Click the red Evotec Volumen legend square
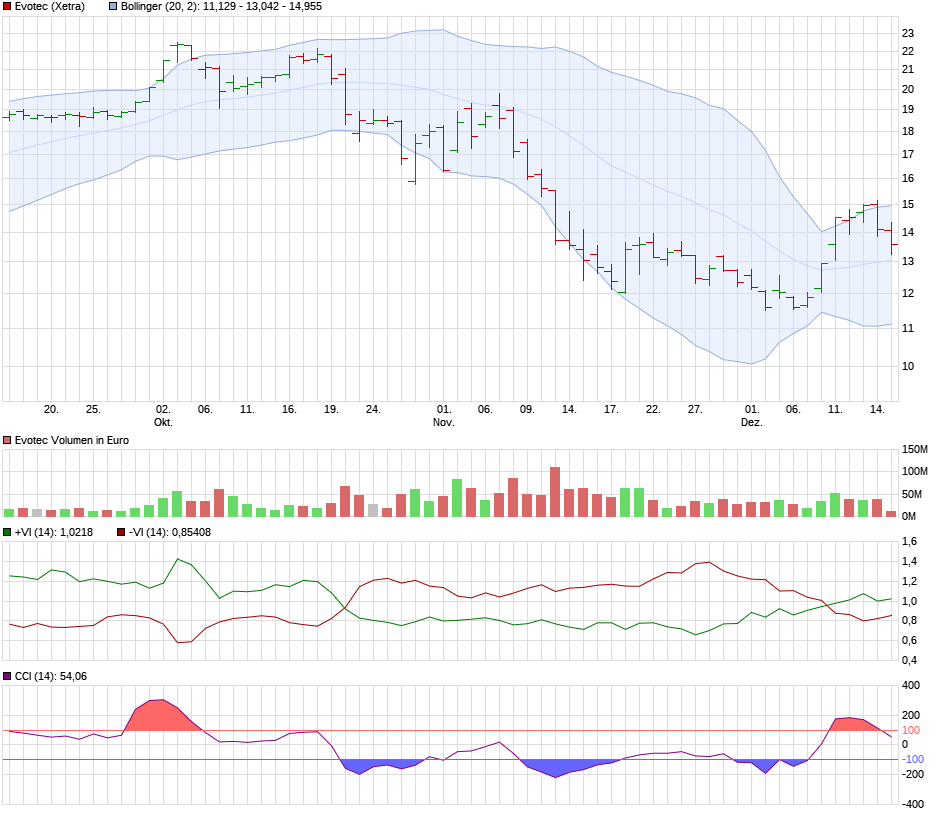940x814 pixels. coord(8,440)
